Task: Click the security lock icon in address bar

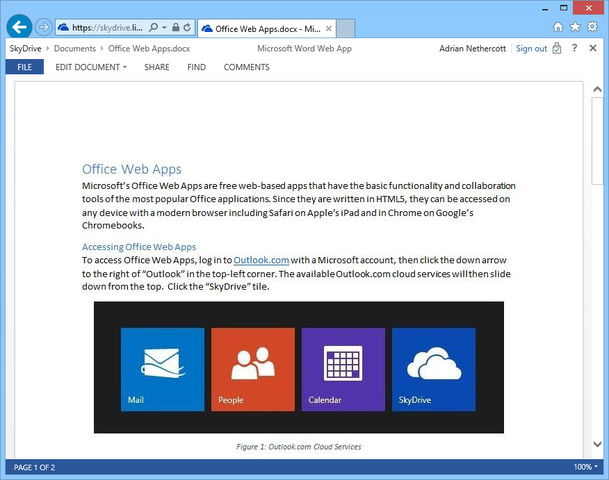Action: [x=176, y=27]
